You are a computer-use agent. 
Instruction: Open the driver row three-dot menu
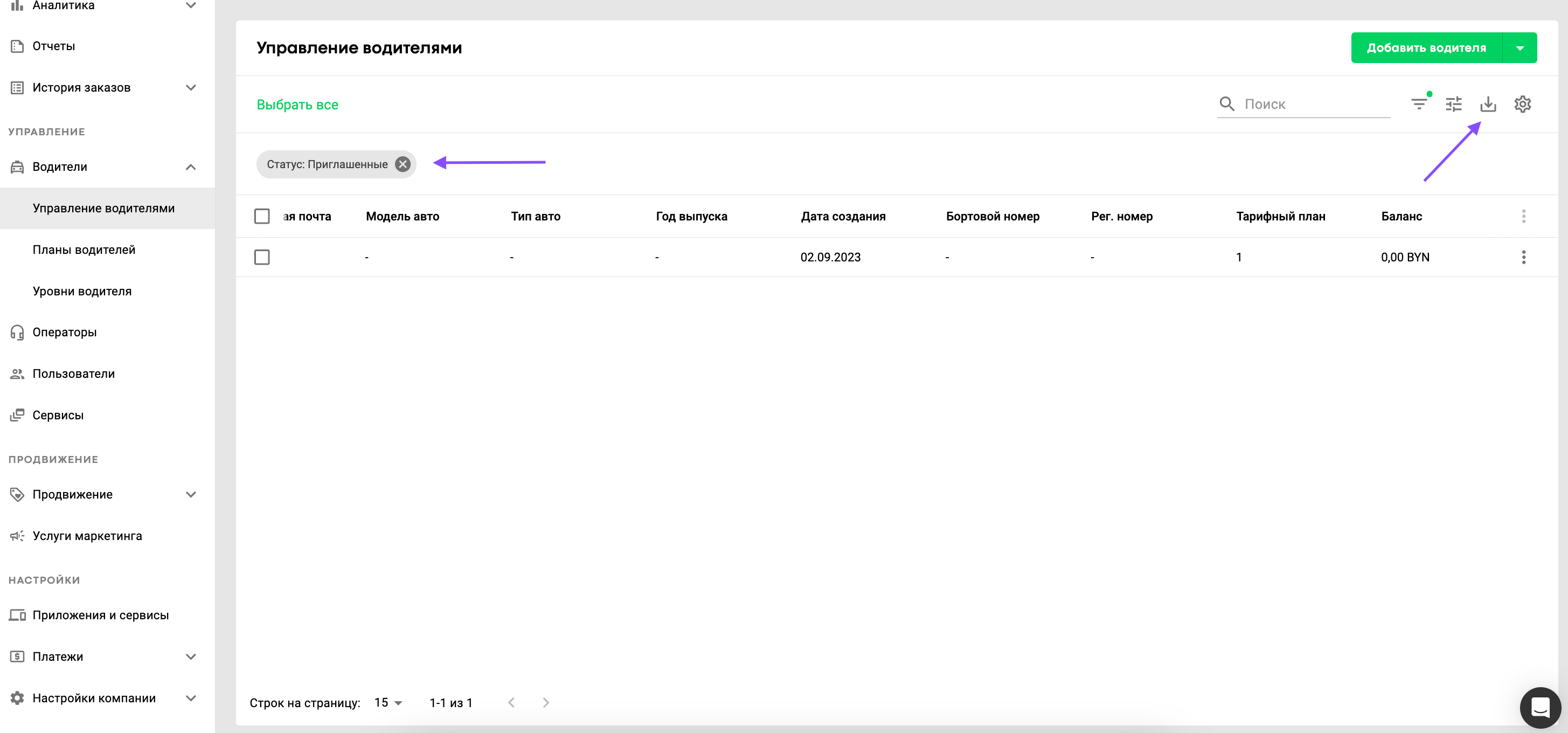[1524, 257]
